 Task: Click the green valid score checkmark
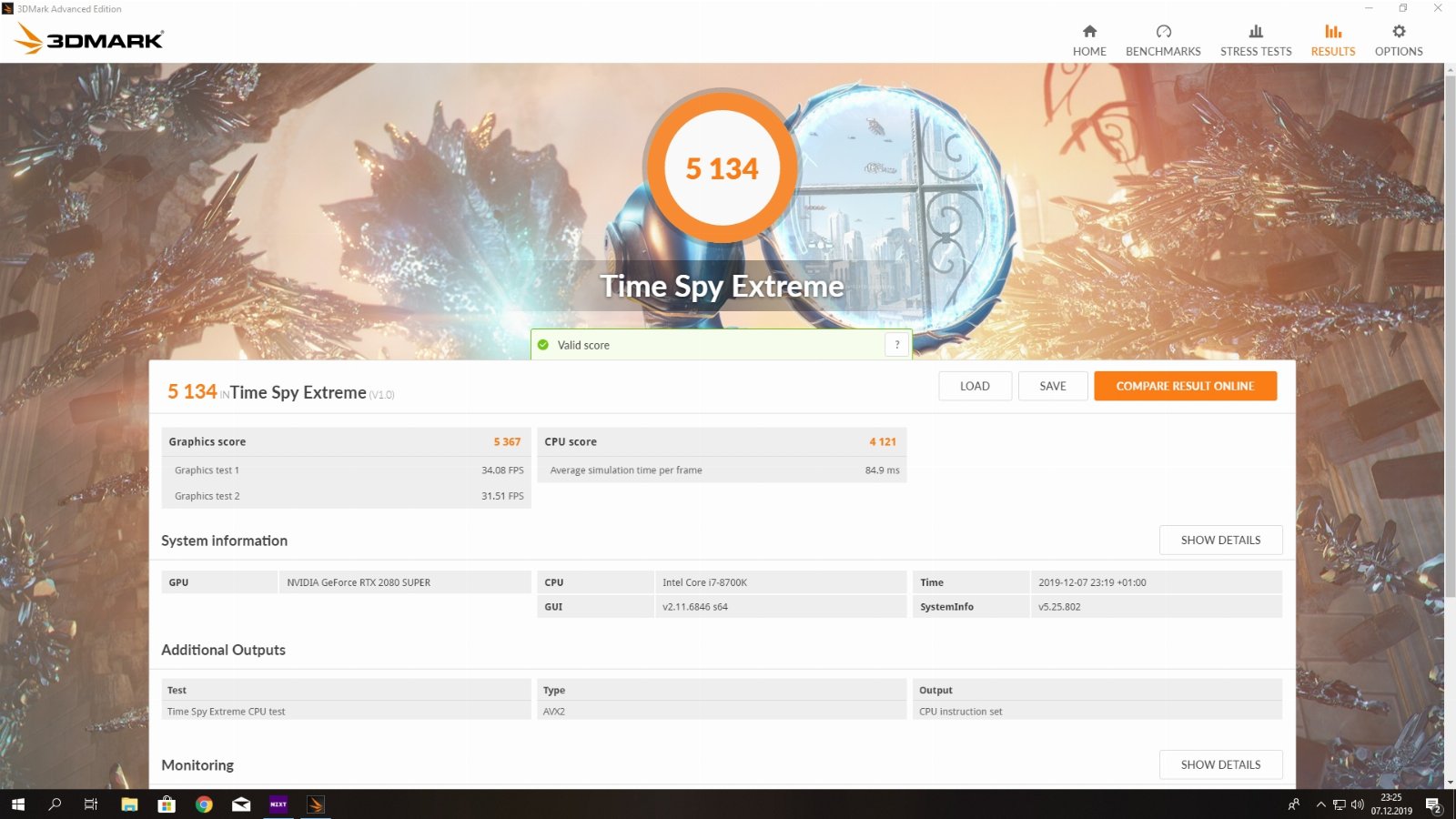(x=543, y=345)
